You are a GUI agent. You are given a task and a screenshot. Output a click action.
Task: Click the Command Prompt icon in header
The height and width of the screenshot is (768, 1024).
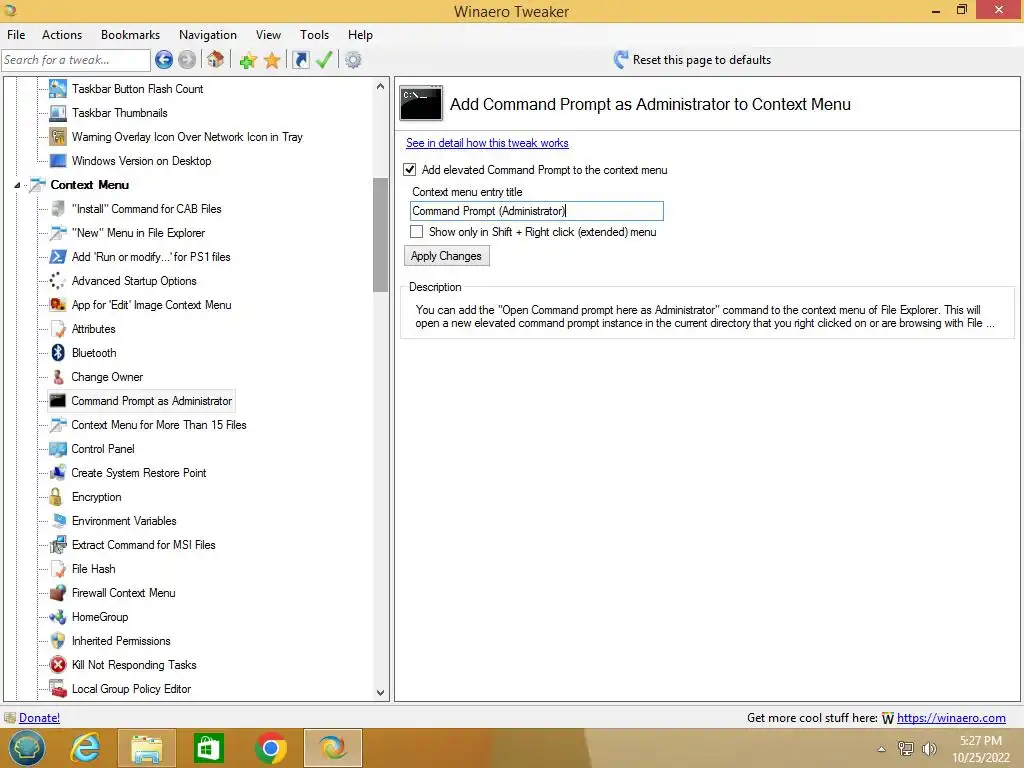(421, 103)
